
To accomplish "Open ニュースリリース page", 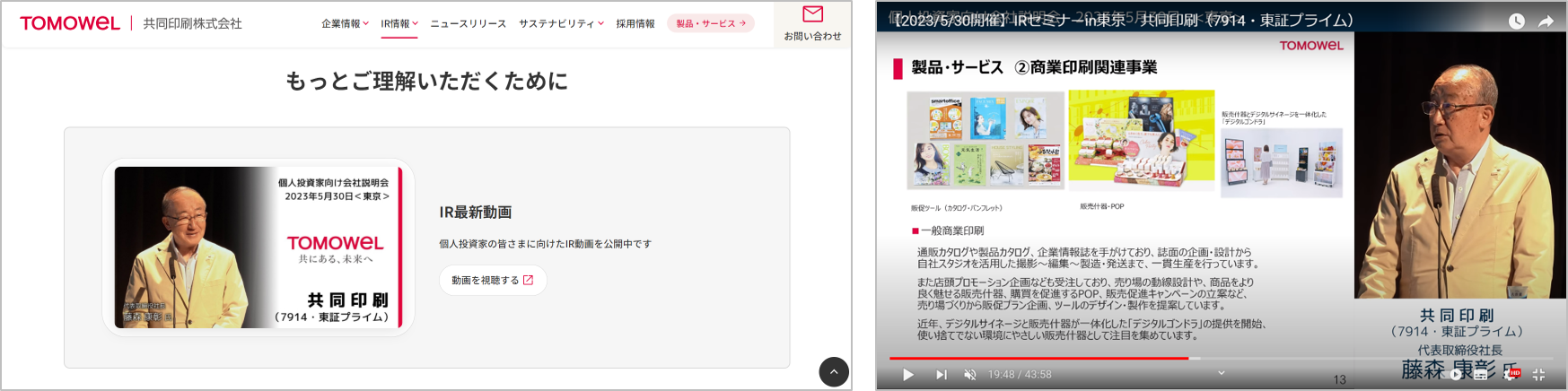I will (469, 23).
